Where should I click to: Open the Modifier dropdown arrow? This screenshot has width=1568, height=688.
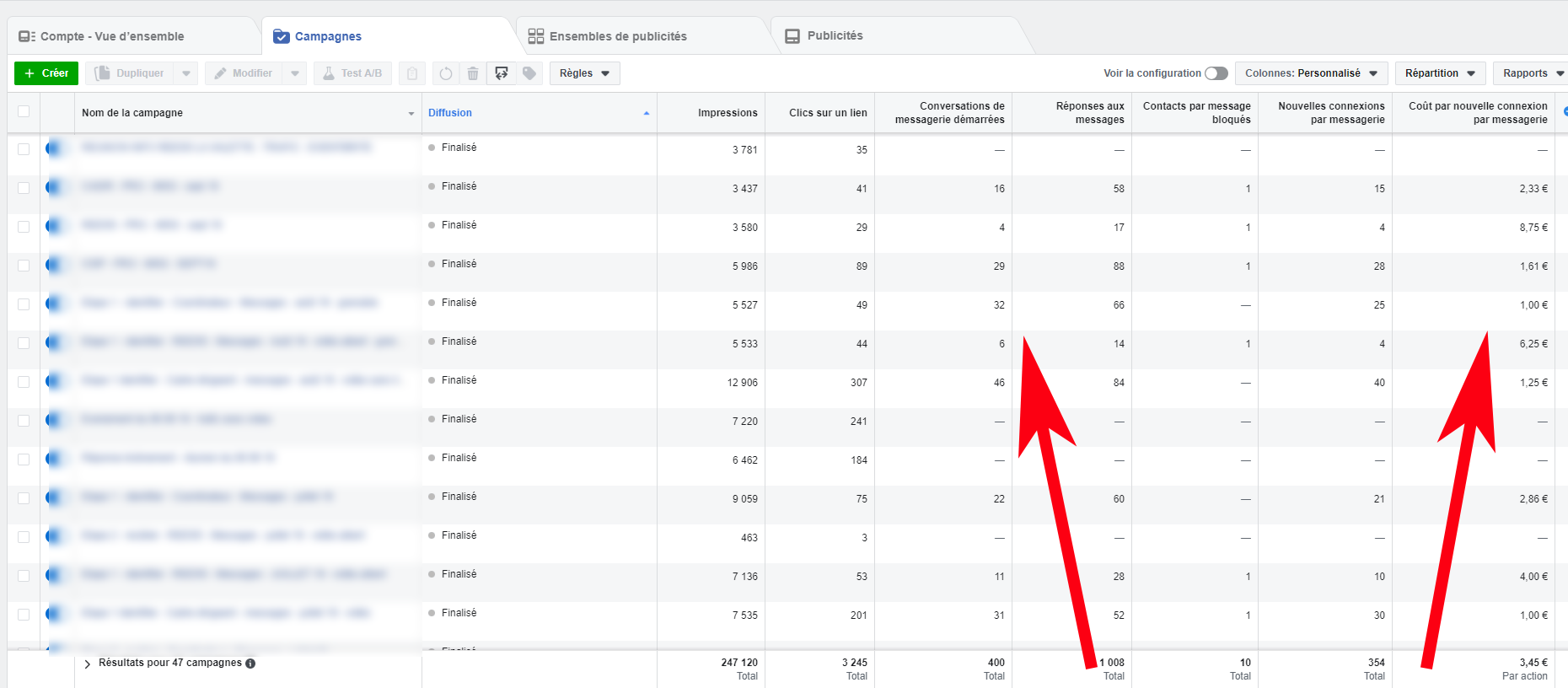(294, 73)
